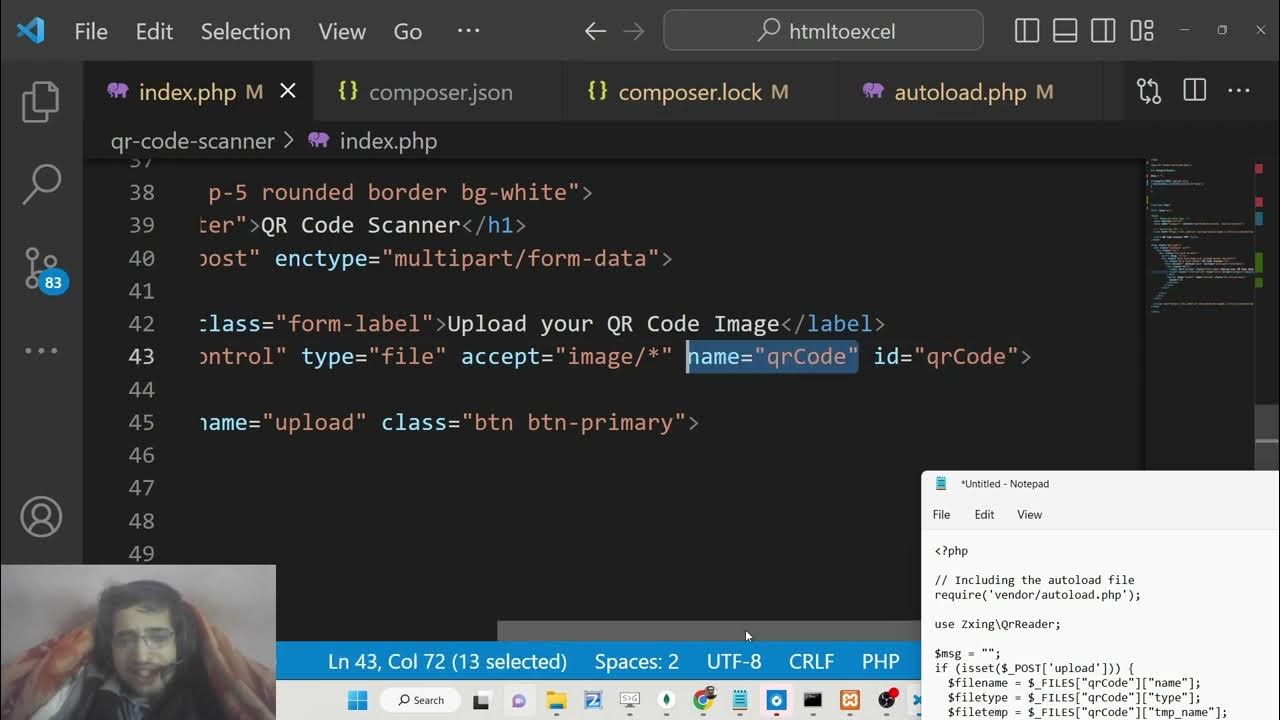
Task: Click the htmltoexcel search box in title bar
Action: click(x=823, y=32)
